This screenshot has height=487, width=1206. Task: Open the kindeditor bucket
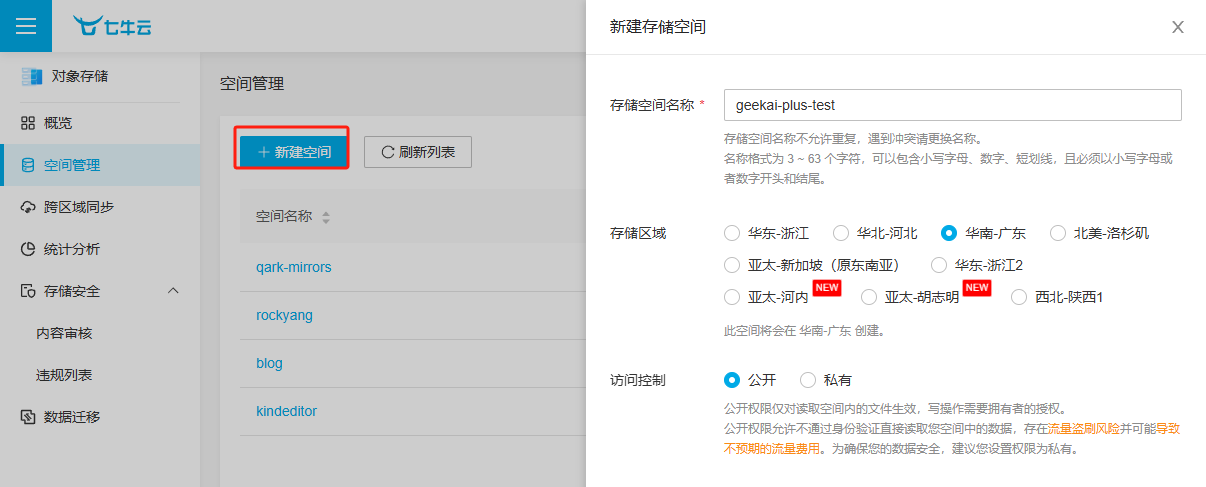coord(287,411)
